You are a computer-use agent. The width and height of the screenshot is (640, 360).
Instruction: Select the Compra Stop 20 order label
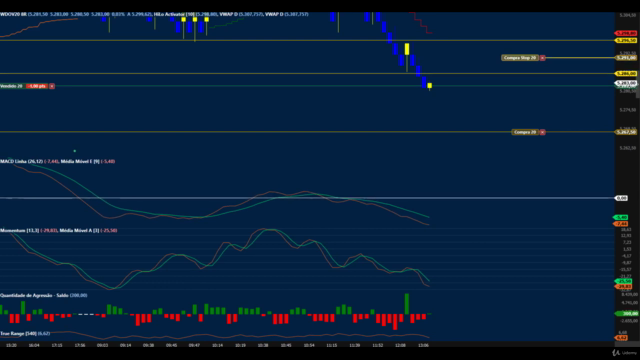pyautogui.click(x=520, y=58)
